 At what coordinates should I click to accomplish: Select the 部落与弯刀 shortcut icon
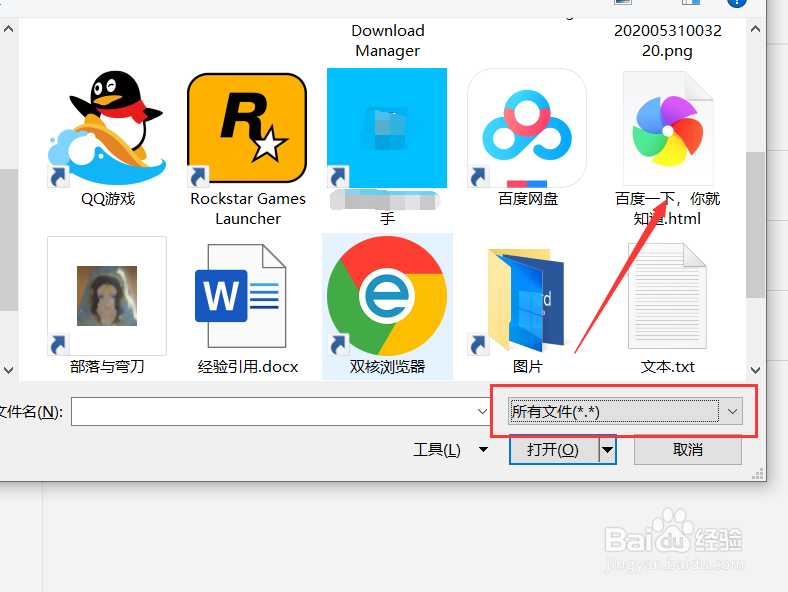(x=107, y=296)
